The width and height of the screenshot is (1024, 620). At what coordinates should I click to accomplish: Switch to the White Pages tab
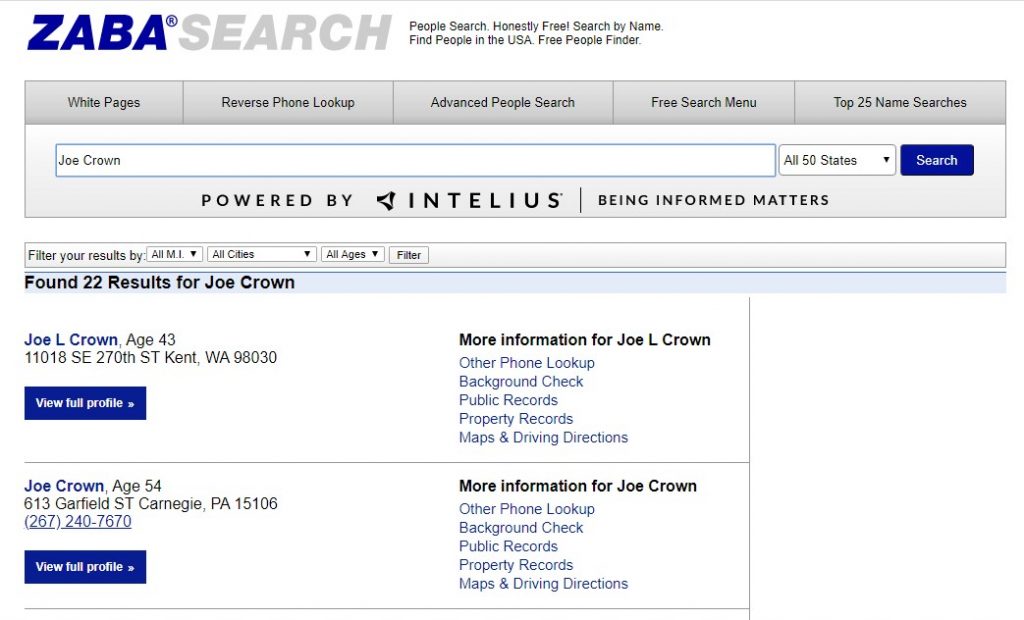point(103,102)
